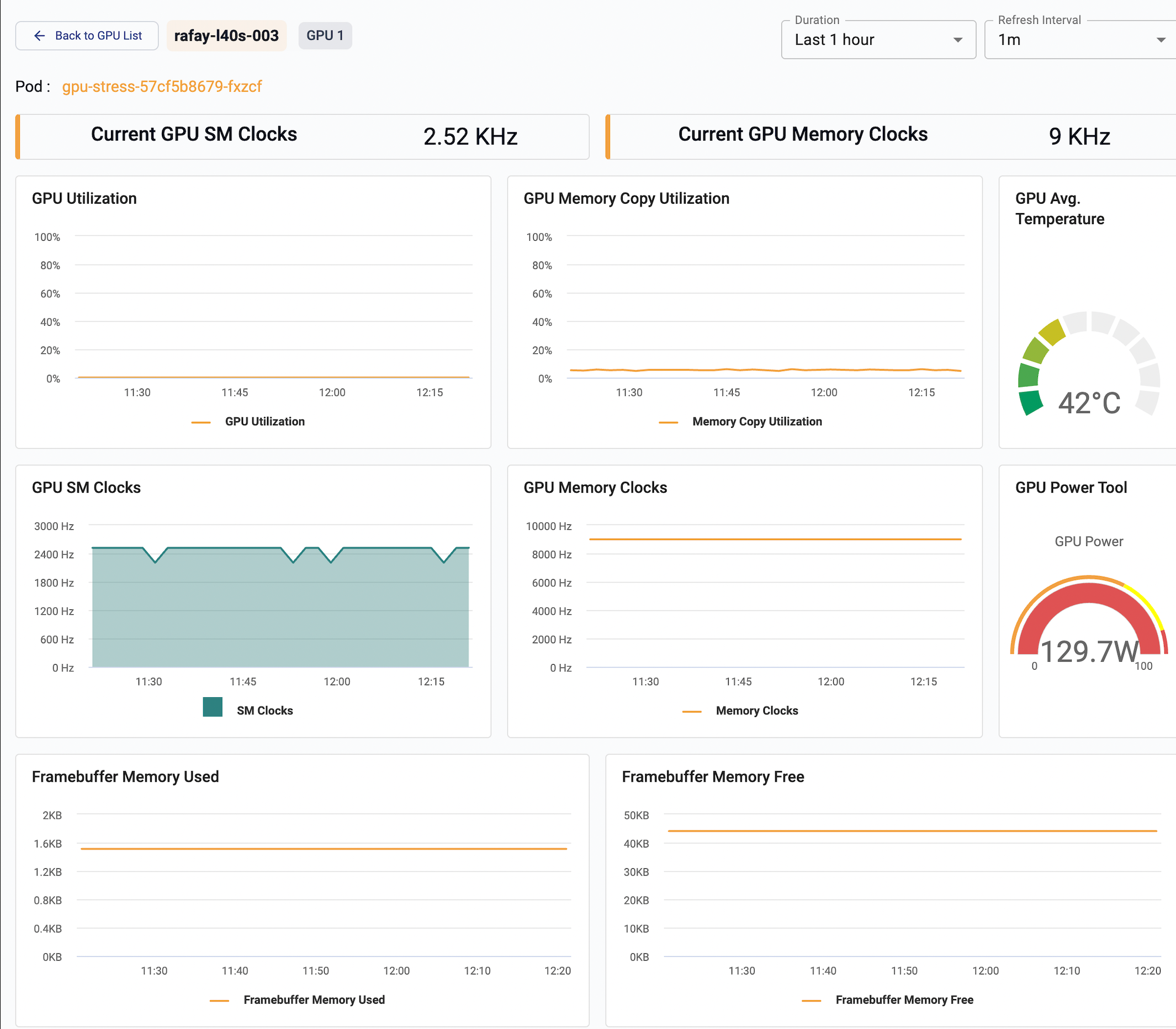Toggle Memory Copy Utilization series visibility

[757, 421]
